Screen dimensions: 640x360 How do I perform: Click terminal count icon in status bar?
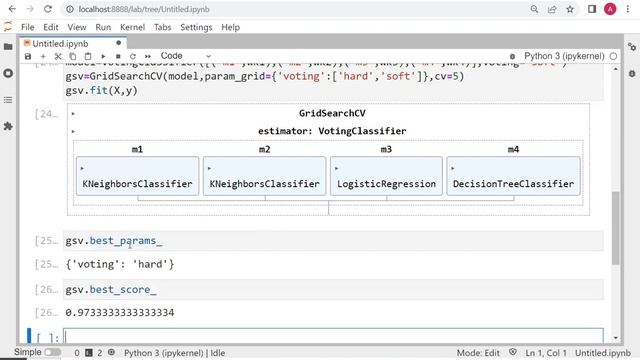89,353
